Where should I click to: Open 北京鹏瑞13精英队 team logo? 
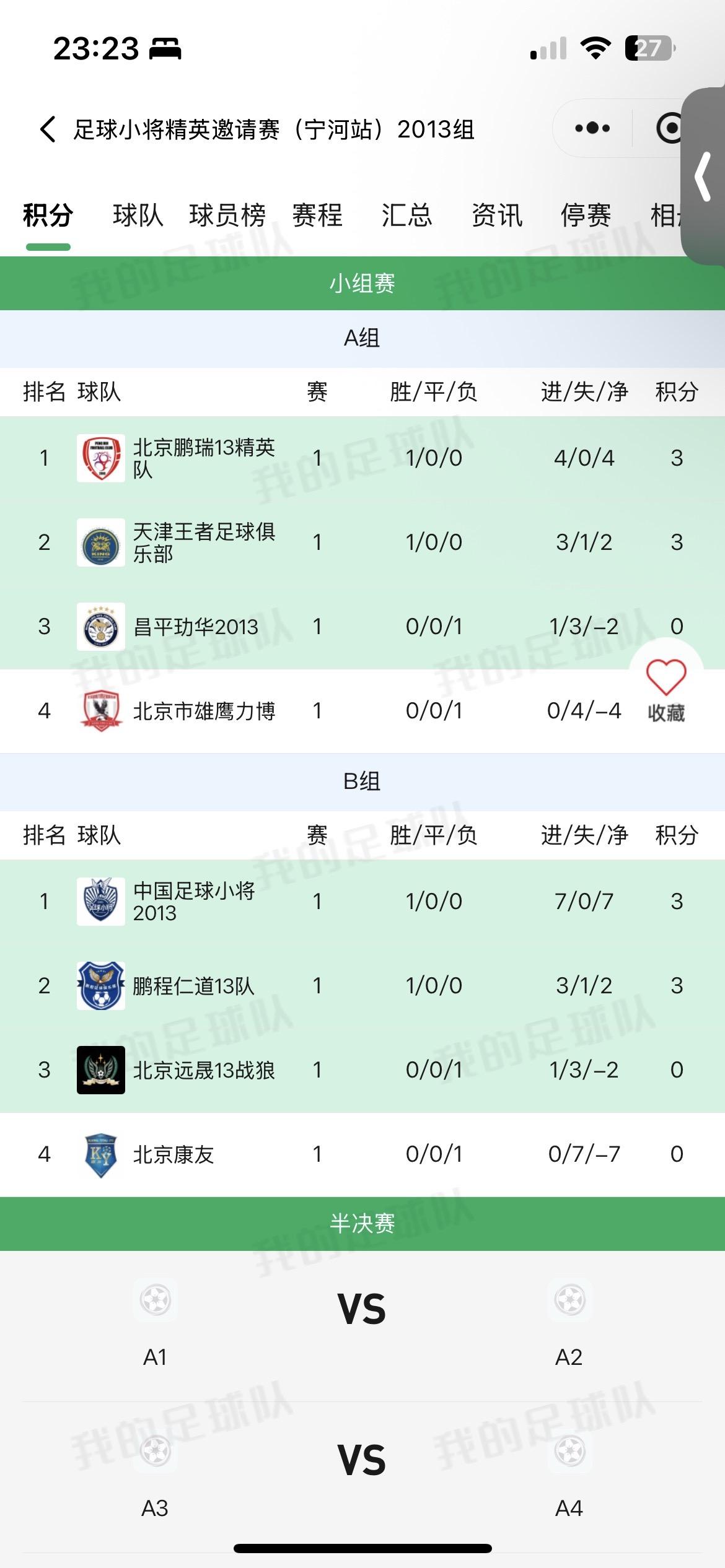[101, 458]
